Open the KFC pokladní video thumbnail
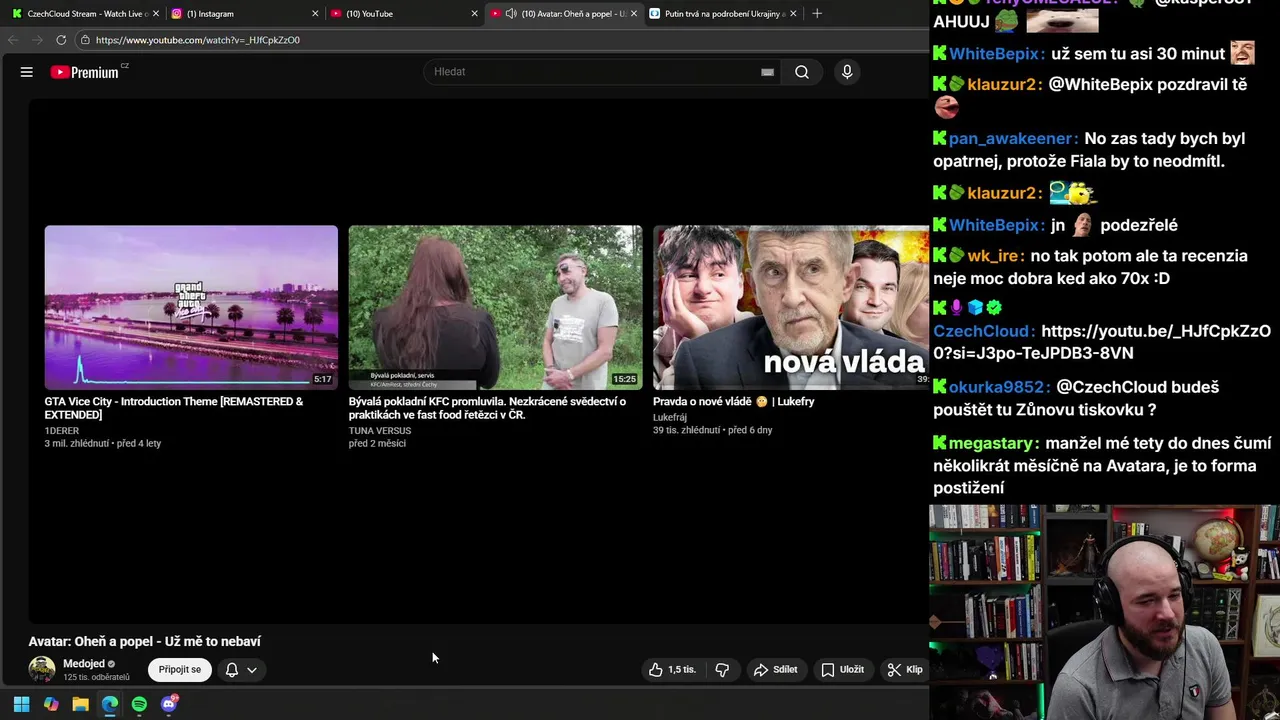The image size is (1280, 720). pos(495,307)
